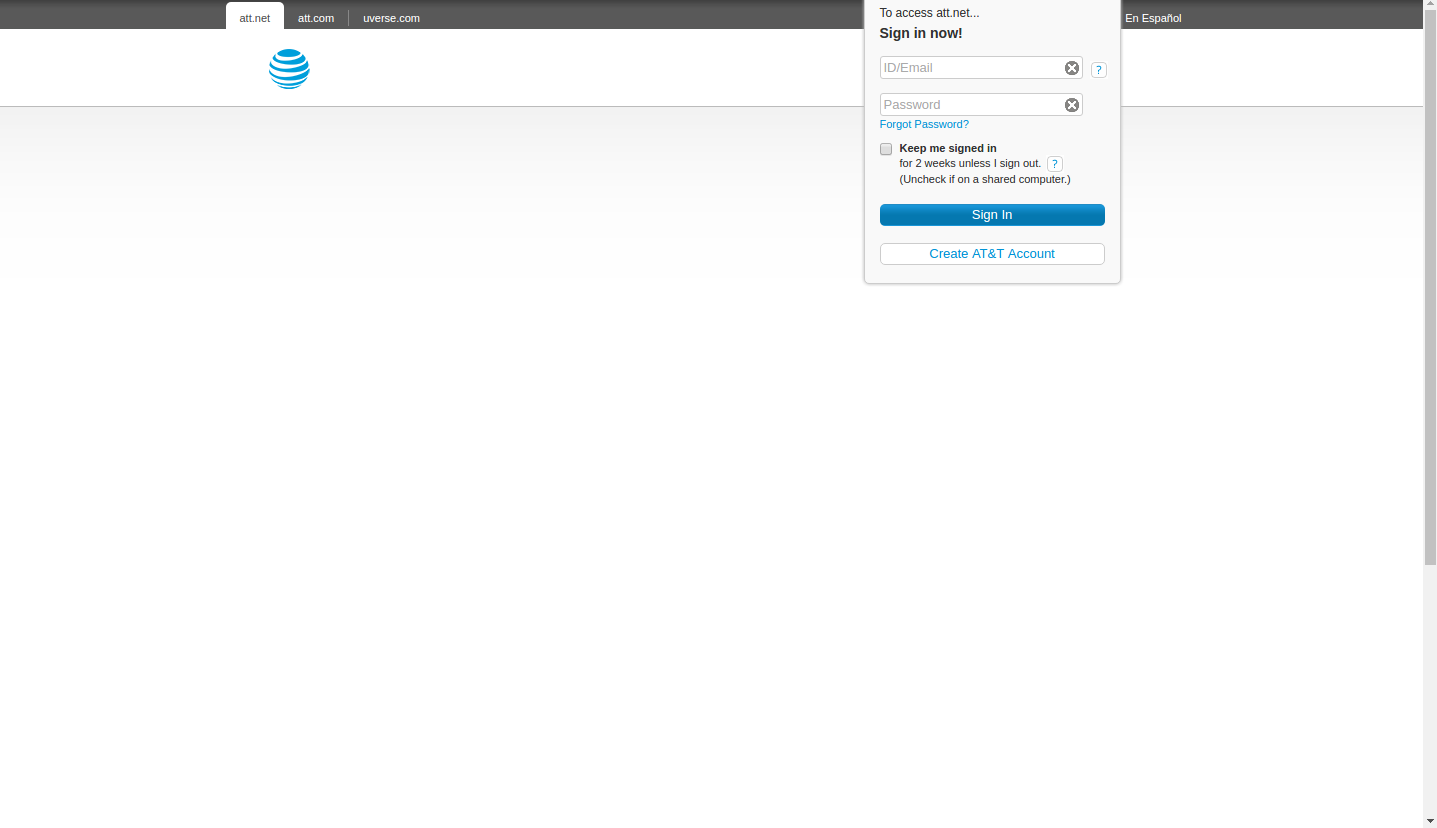The width and height of the screenshot is (1437, 828).
Task: Open the help icon beside 'unless I sign out'
Action: [1055, 164]
